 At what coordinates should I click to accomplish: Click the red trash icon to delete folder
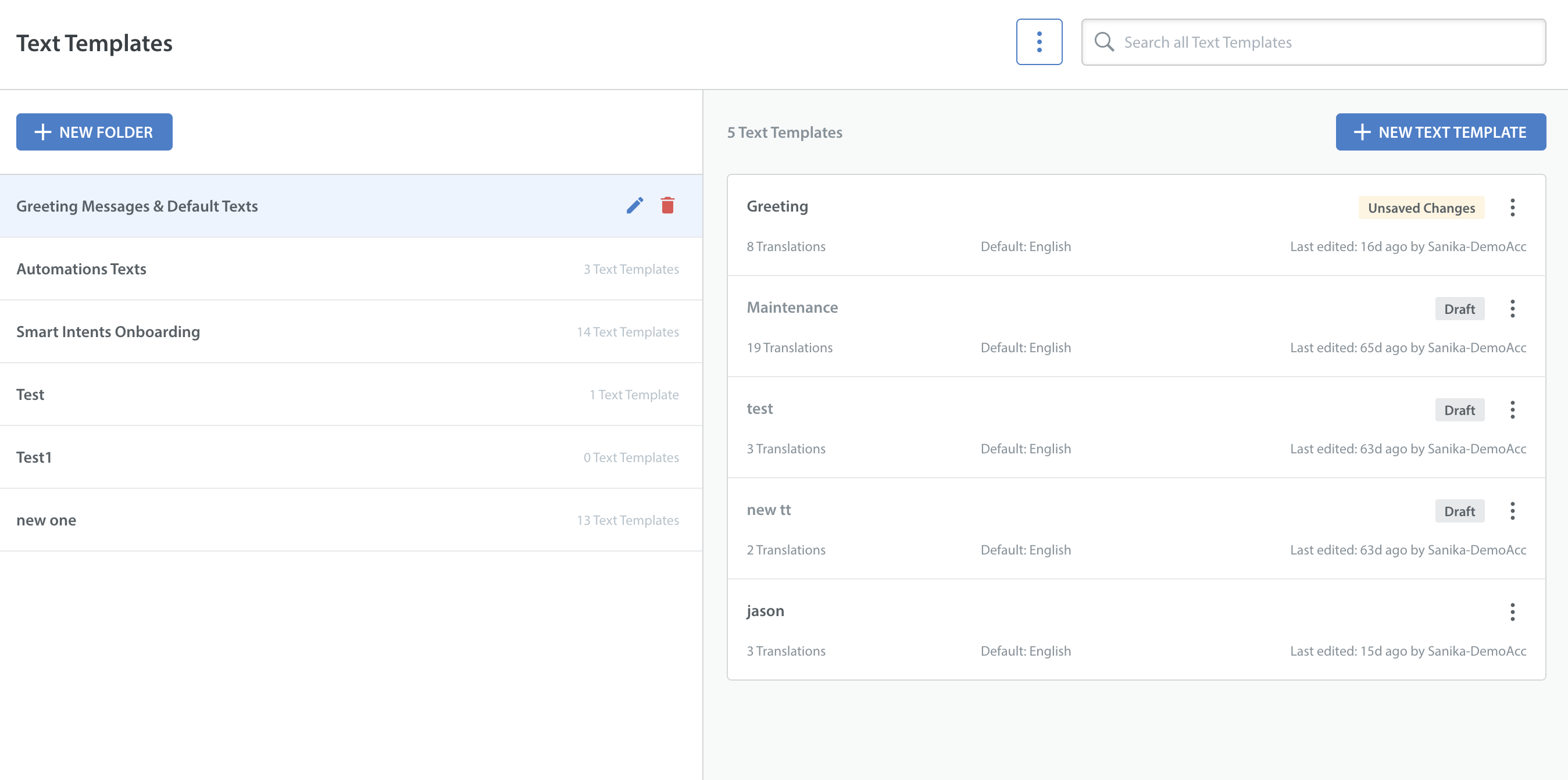667,206
